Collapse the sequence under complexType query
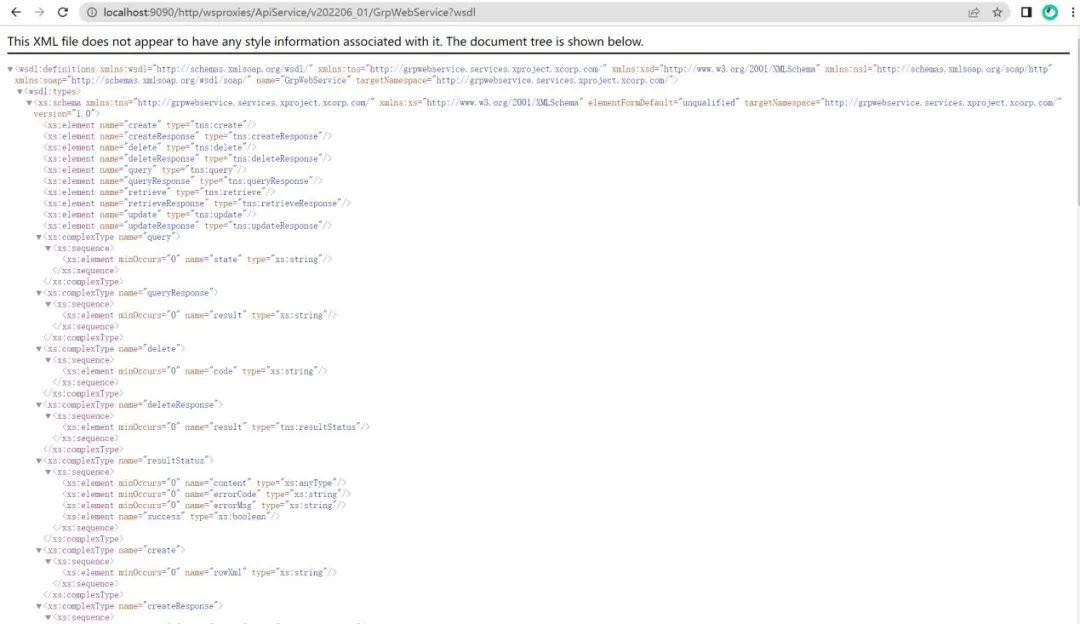 (48, 248)
